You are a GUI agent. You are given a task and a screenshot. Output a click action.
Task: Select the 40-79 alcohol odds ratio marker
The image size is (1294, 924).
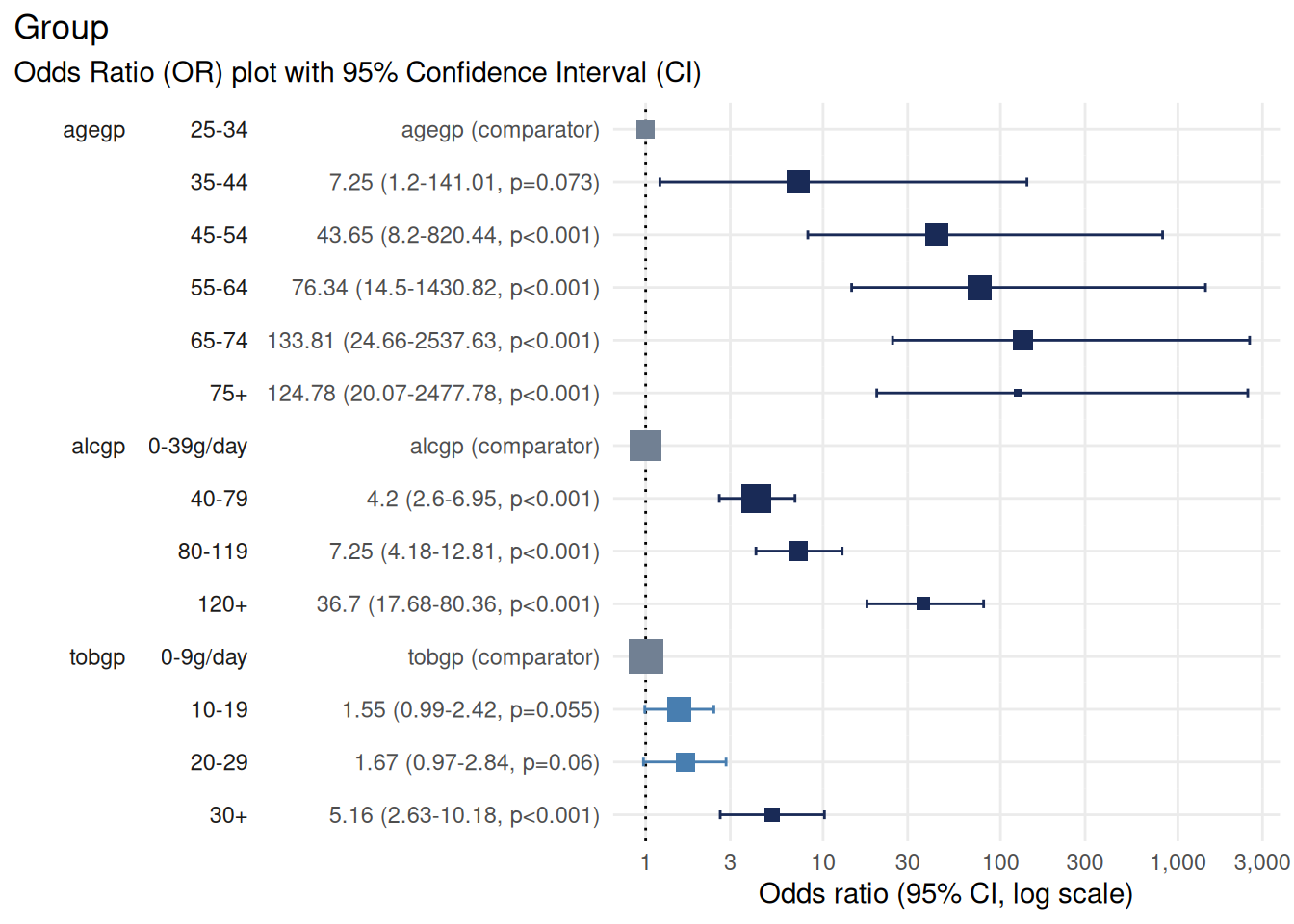pos(756,499)
